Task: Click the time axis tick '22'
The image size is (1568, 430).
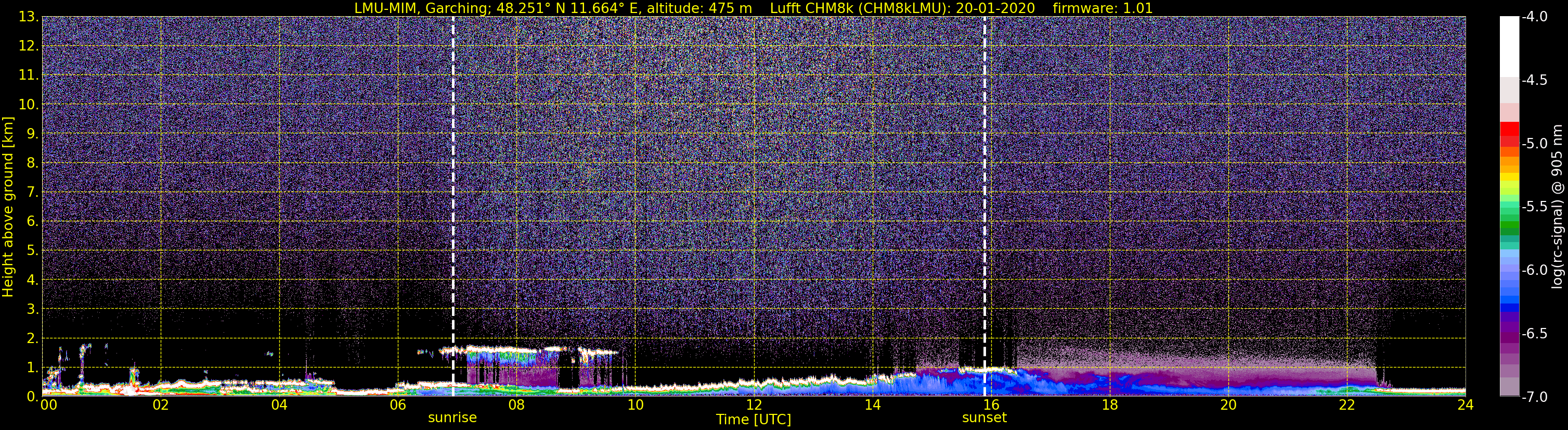Action: [x=1347, y=405]
